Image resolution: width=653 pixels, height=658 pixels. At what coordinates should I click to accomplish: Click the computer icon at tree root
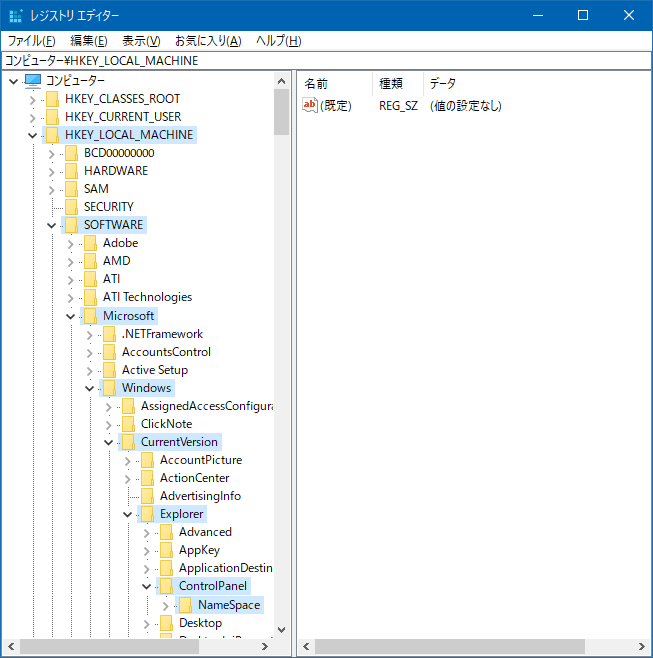(33, 80)
